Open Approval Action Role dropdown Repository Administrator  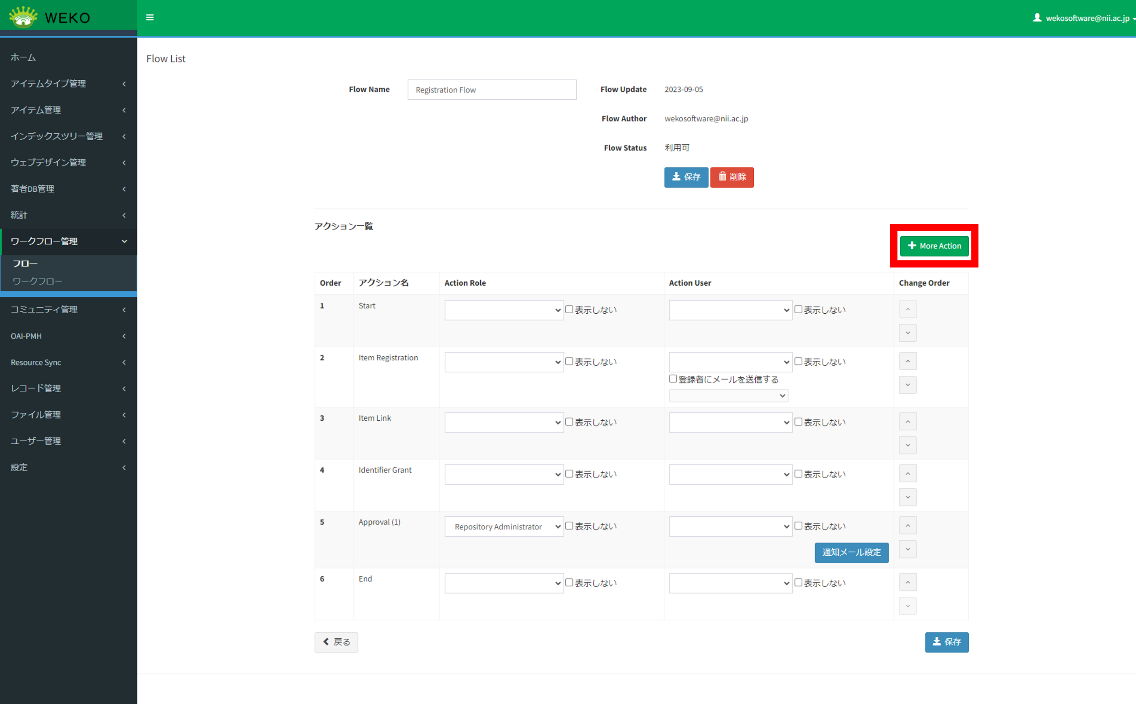tap(504, 527)
